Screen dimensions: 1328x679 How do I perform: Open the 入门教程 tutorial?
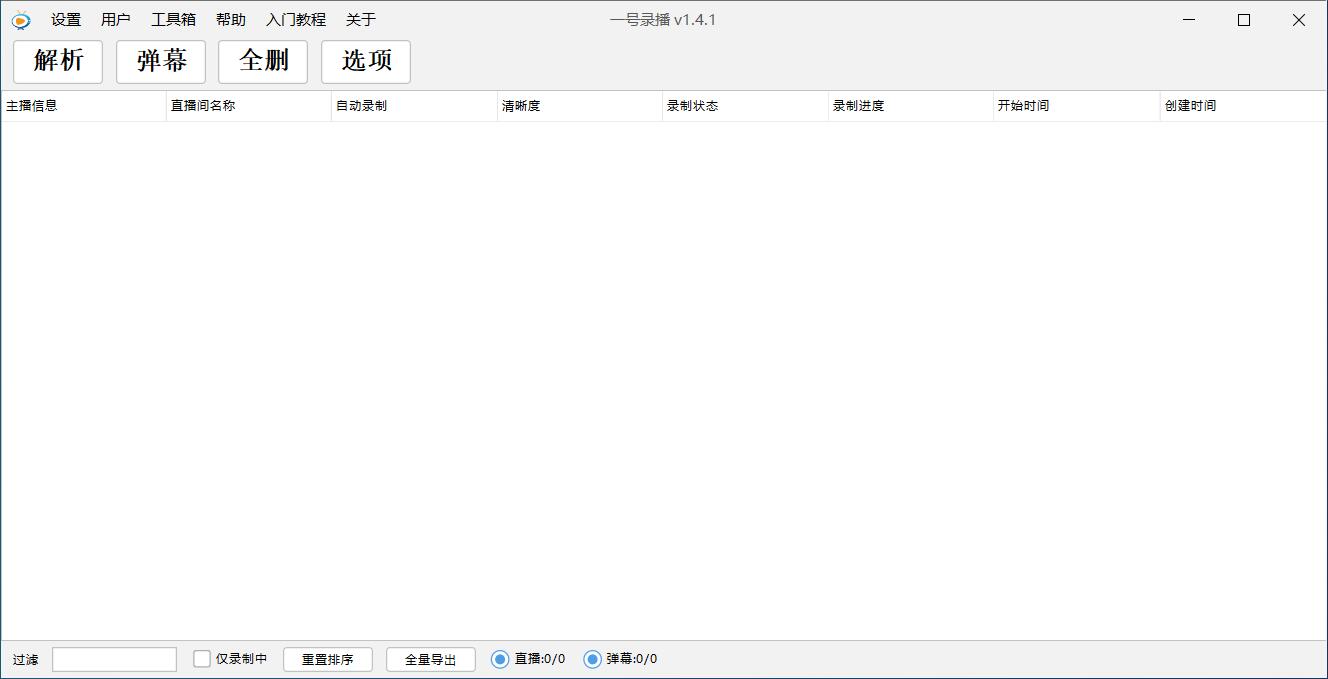296,19
